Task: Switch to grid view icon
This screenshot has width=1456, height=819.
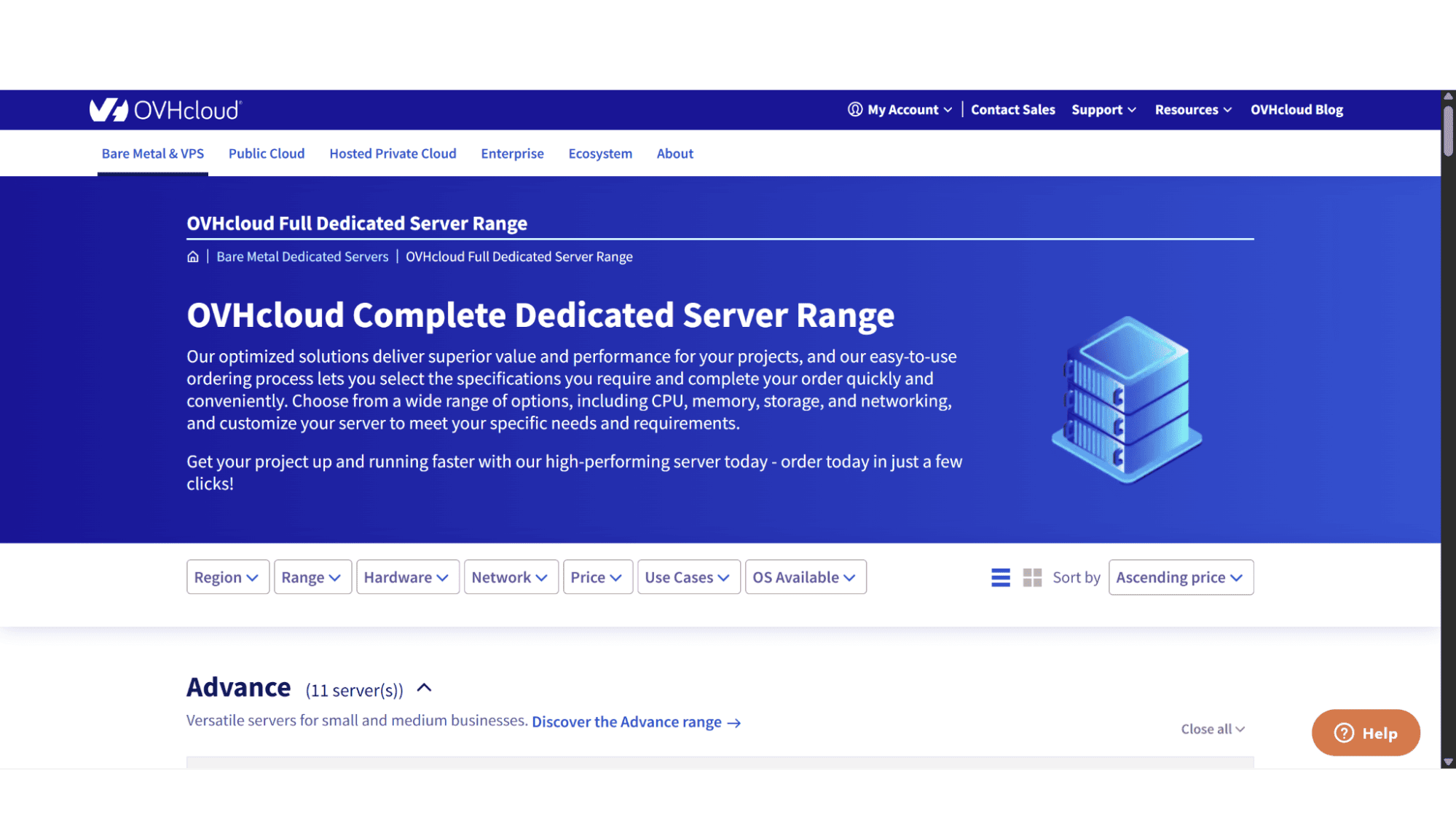Action: [1032, 577]
